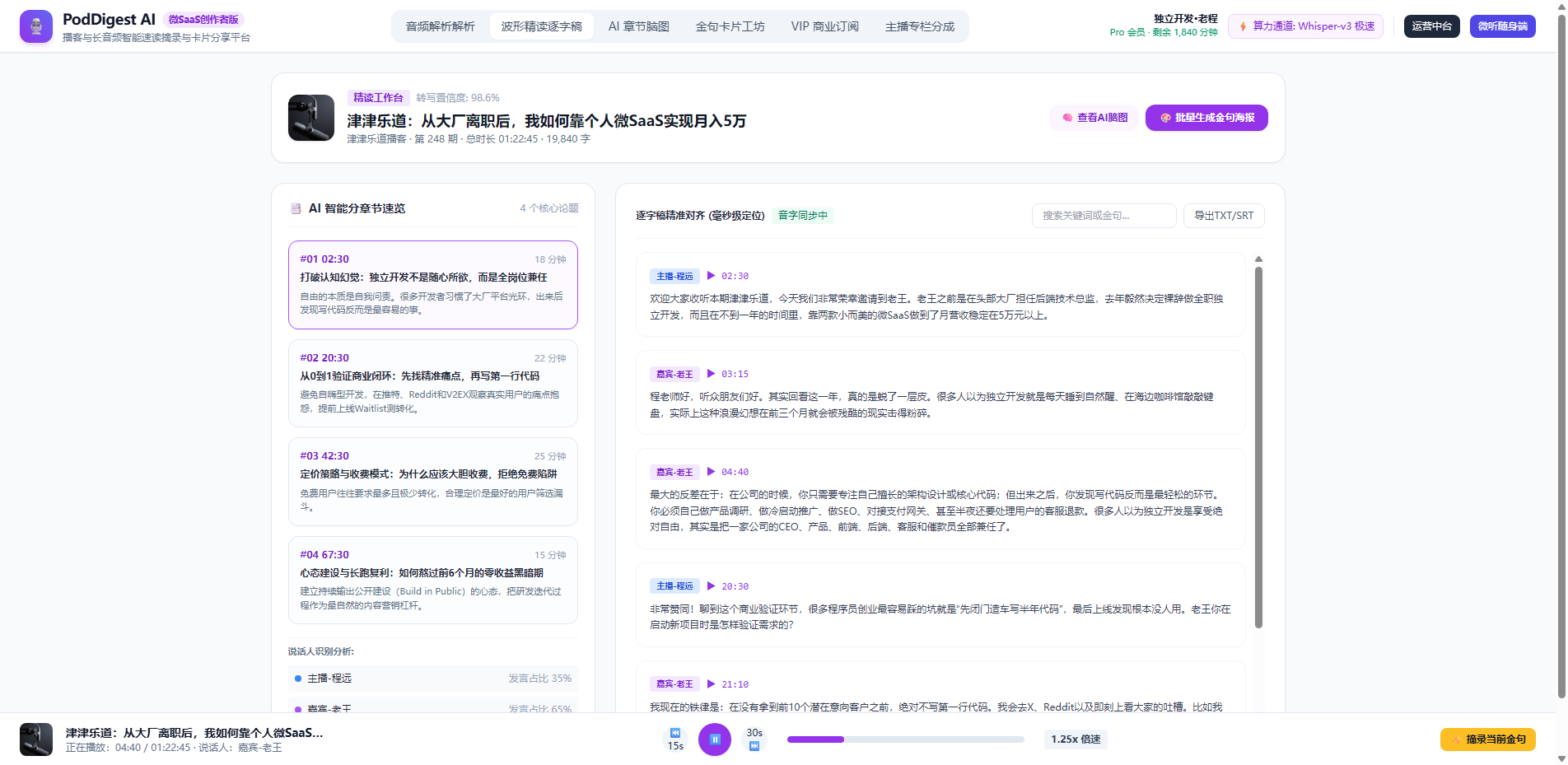This screenshot has width=1568, height=765.
Task: Select chapter #04 67:30 card
Action: (433, 581)
